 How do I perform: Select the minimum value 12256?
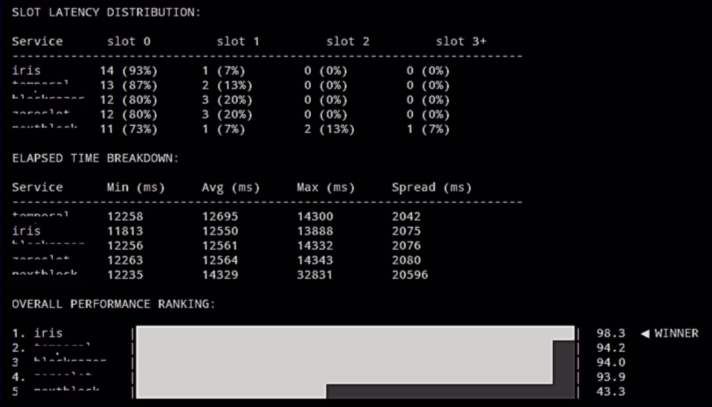125,246
